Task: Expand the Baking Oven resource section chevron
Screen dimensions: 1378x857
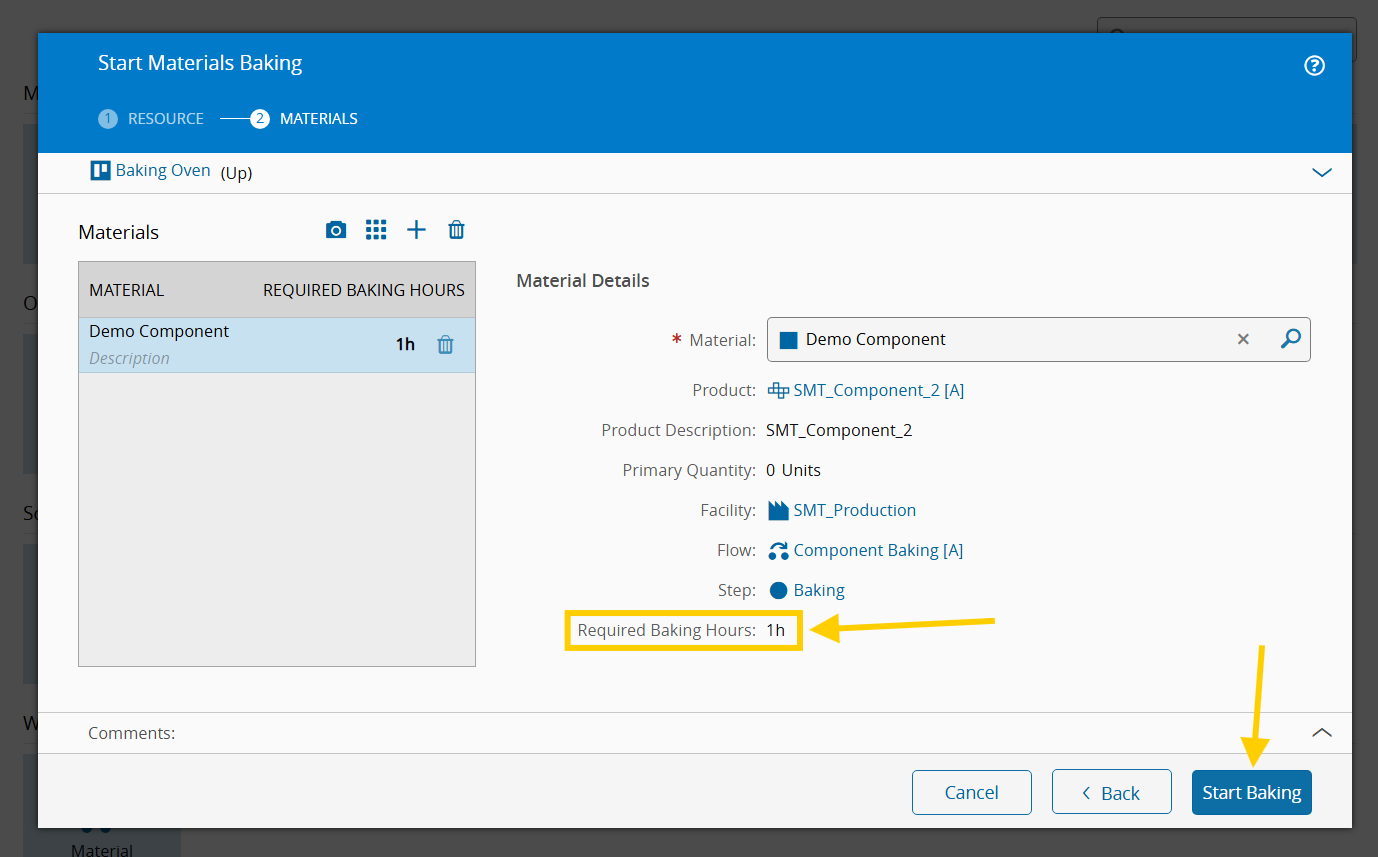Action: [x=1321, y=172]
